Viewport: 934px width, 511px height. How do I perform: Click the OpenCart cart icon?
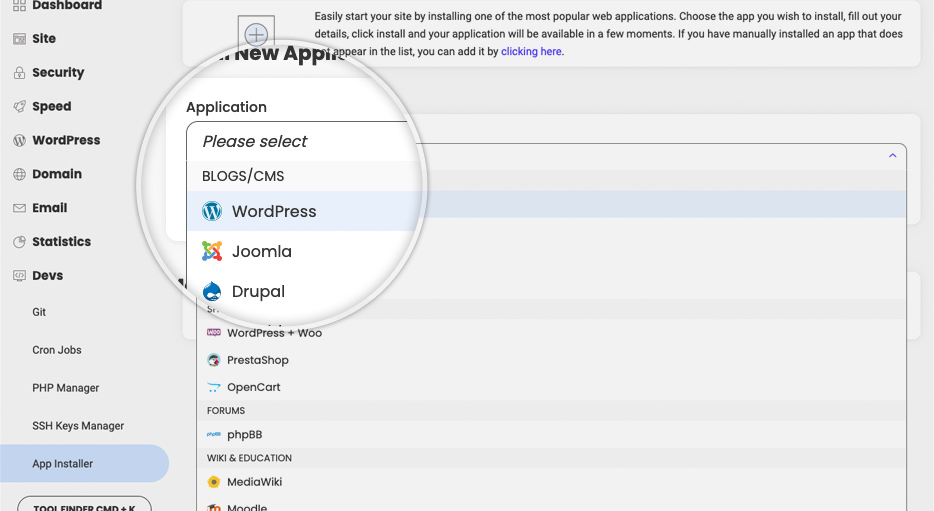tap(214, 388)
